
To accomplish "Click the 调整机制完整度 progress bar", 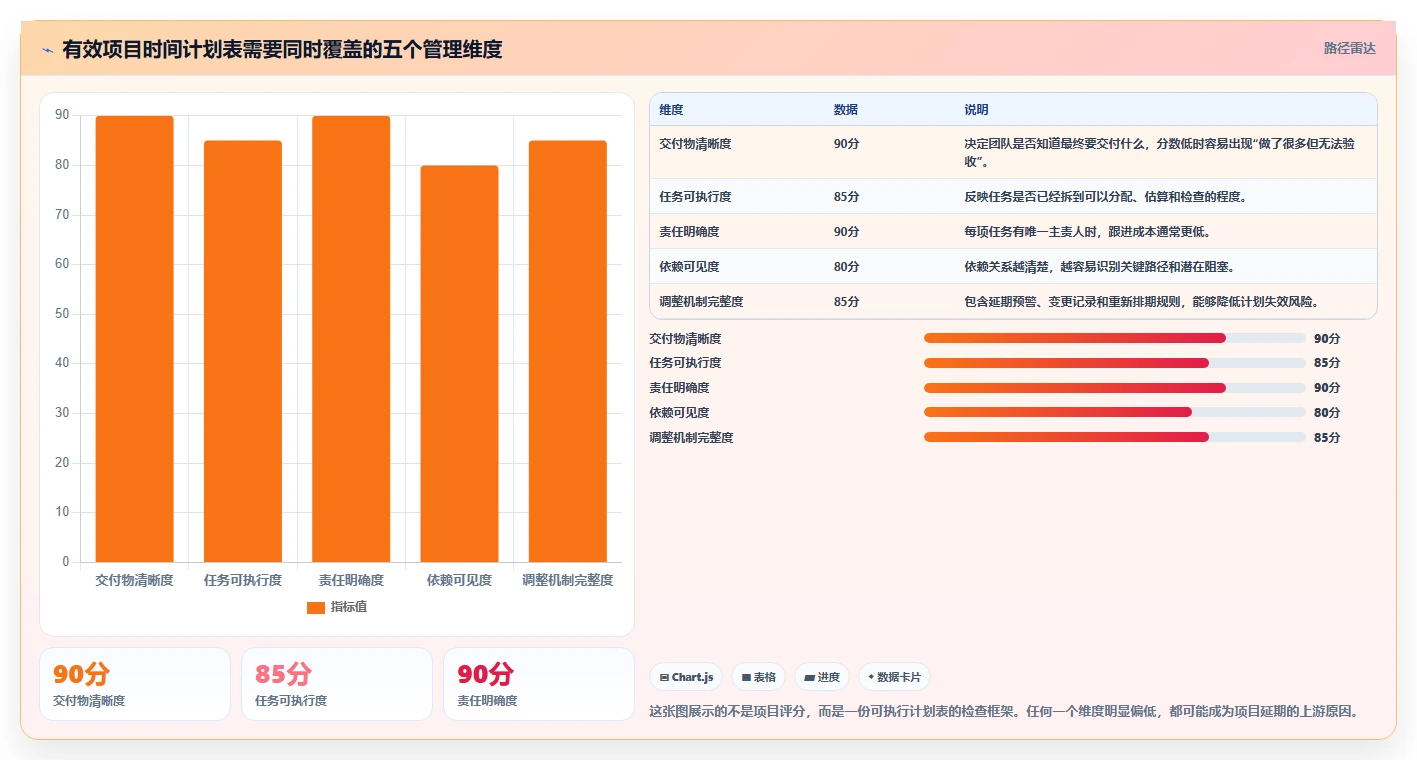I will click(x=1115, y=437).
